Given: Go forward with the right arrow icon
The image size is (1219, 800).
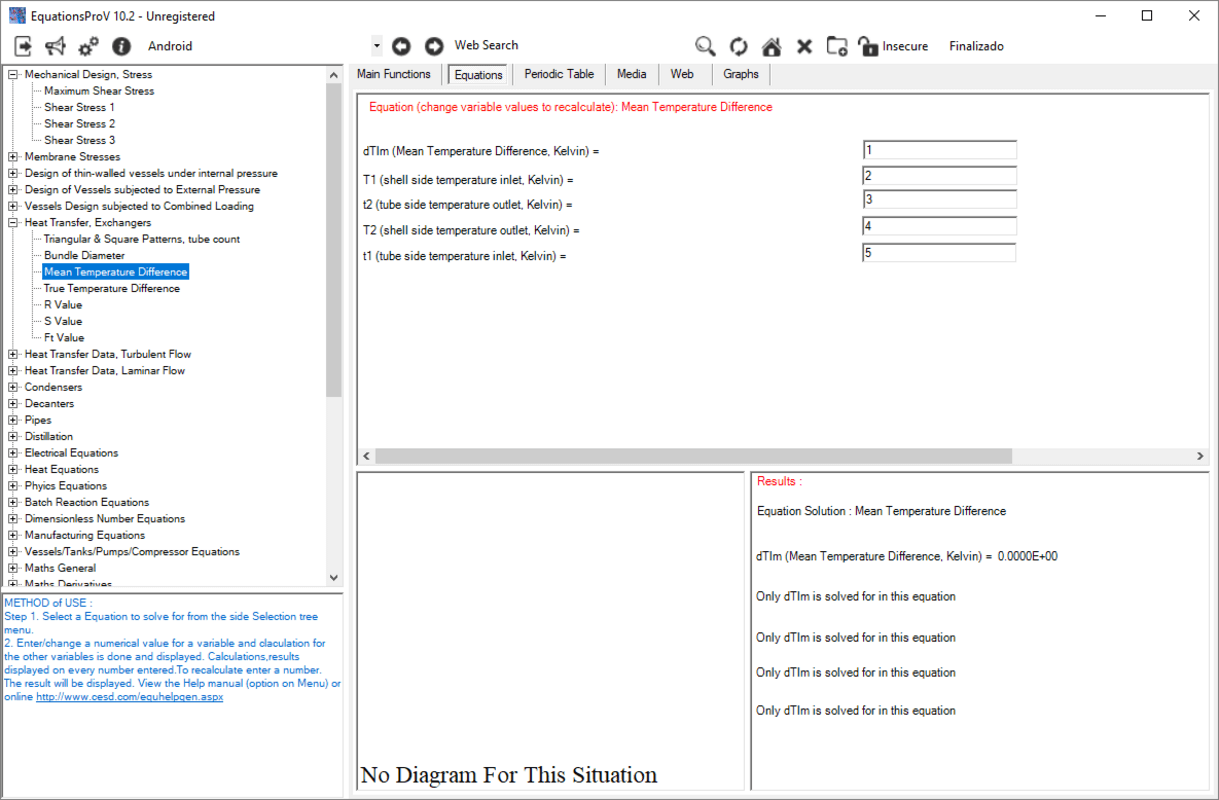Looking at the screenshot, I should coord(433,46).
